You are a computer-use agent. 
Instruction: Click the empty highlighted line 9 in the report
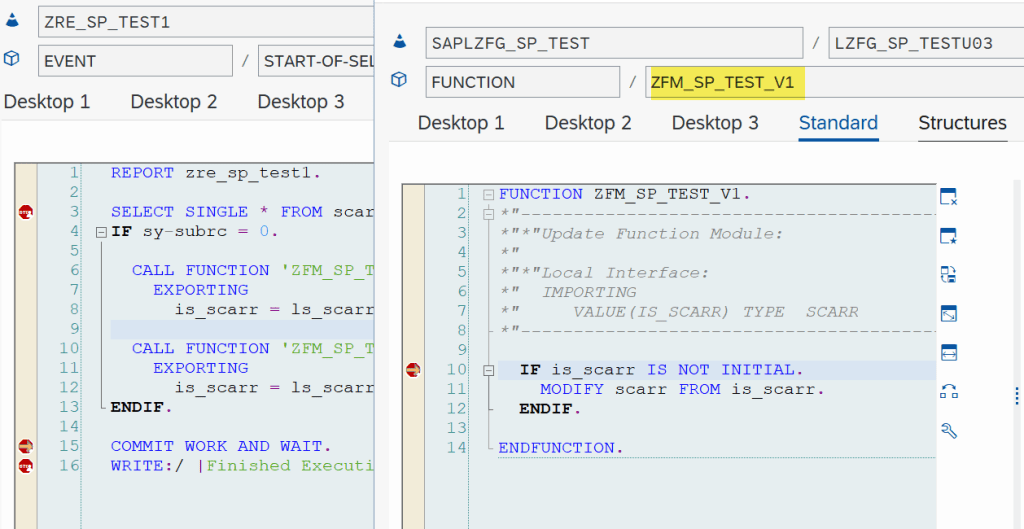click(242, 329)
